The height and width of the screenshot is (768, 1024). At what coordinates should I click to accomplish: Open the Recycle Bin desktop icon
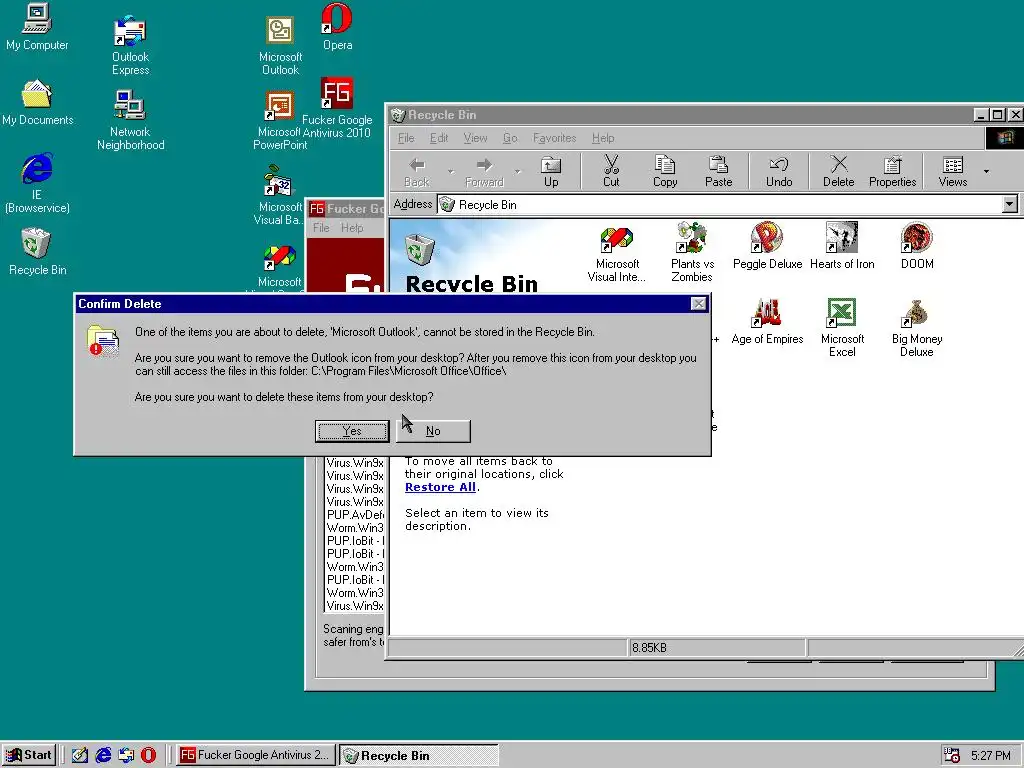coord(37,252)
